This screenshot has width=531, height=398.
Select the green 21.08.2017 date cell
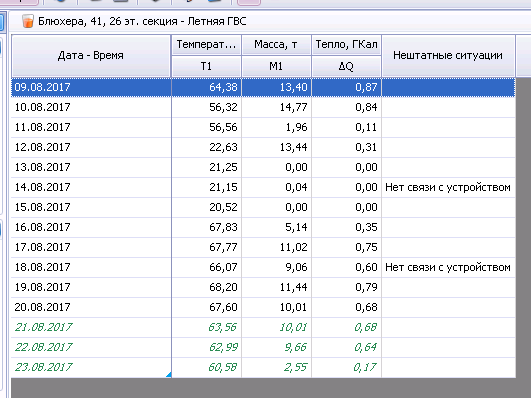click(x=91, y=327)
